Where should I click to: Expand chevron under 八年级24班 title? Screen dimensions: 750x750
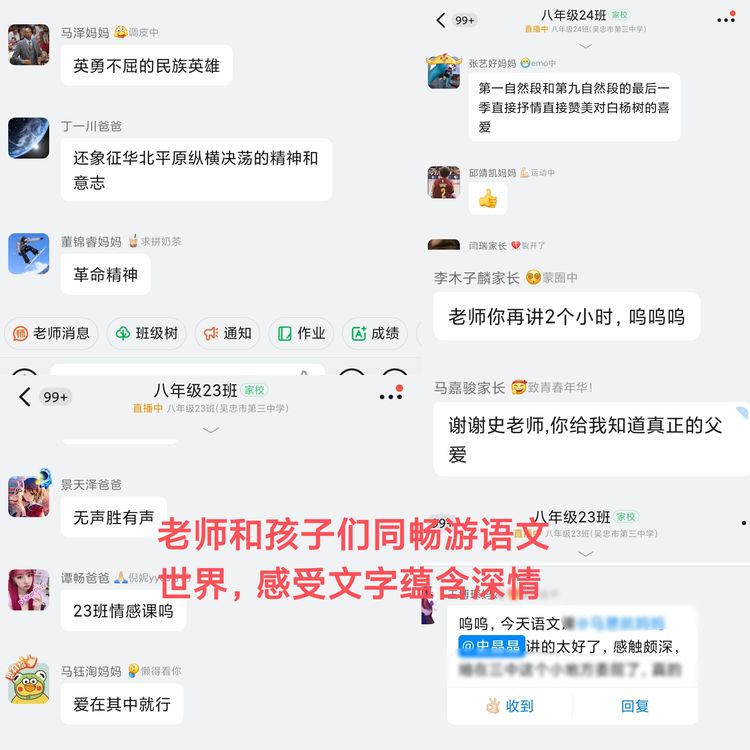(585, 46)
